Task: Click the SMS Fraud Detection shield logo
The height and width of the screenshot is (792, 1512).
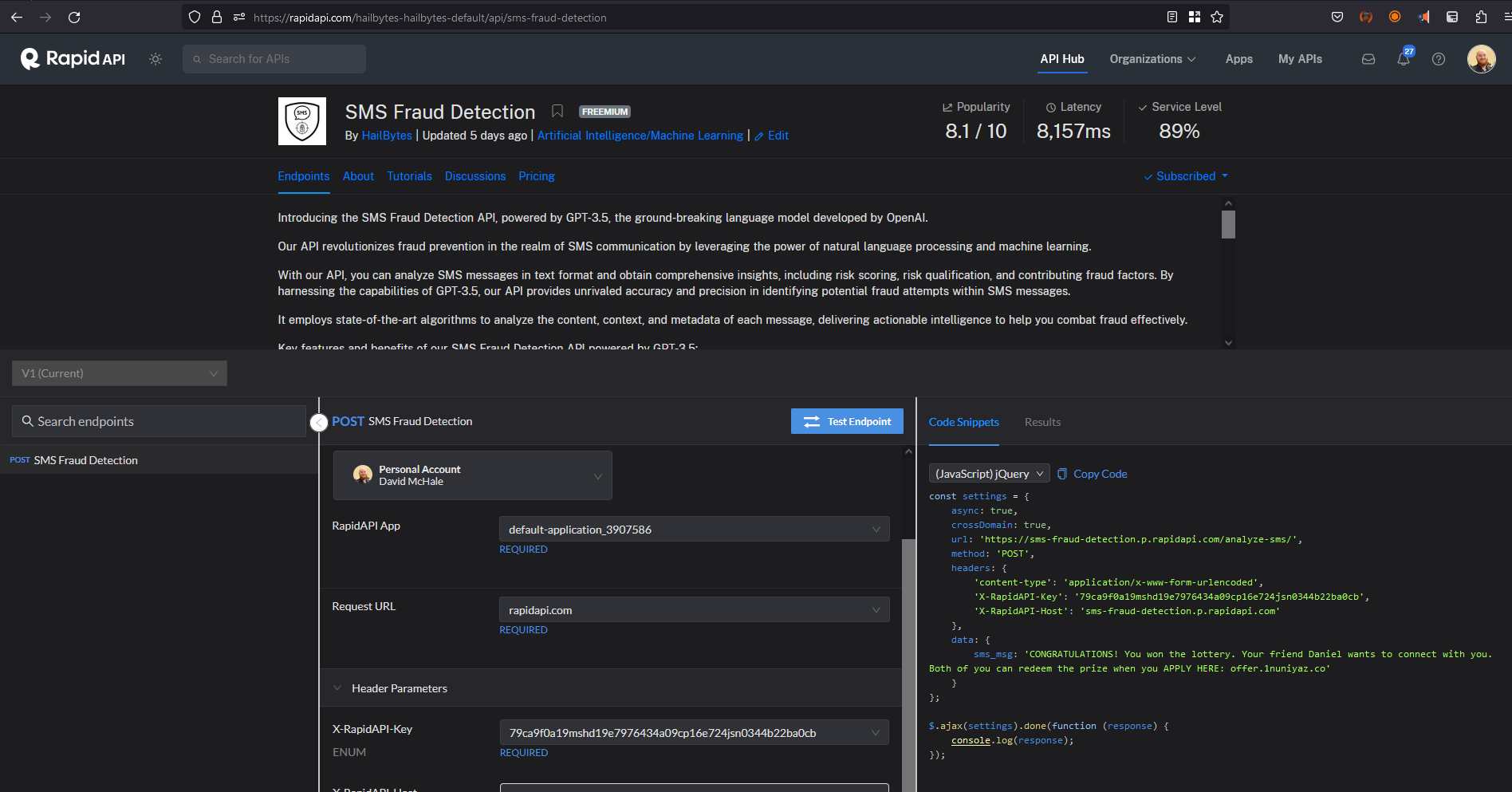Action: tap(302, 121)
